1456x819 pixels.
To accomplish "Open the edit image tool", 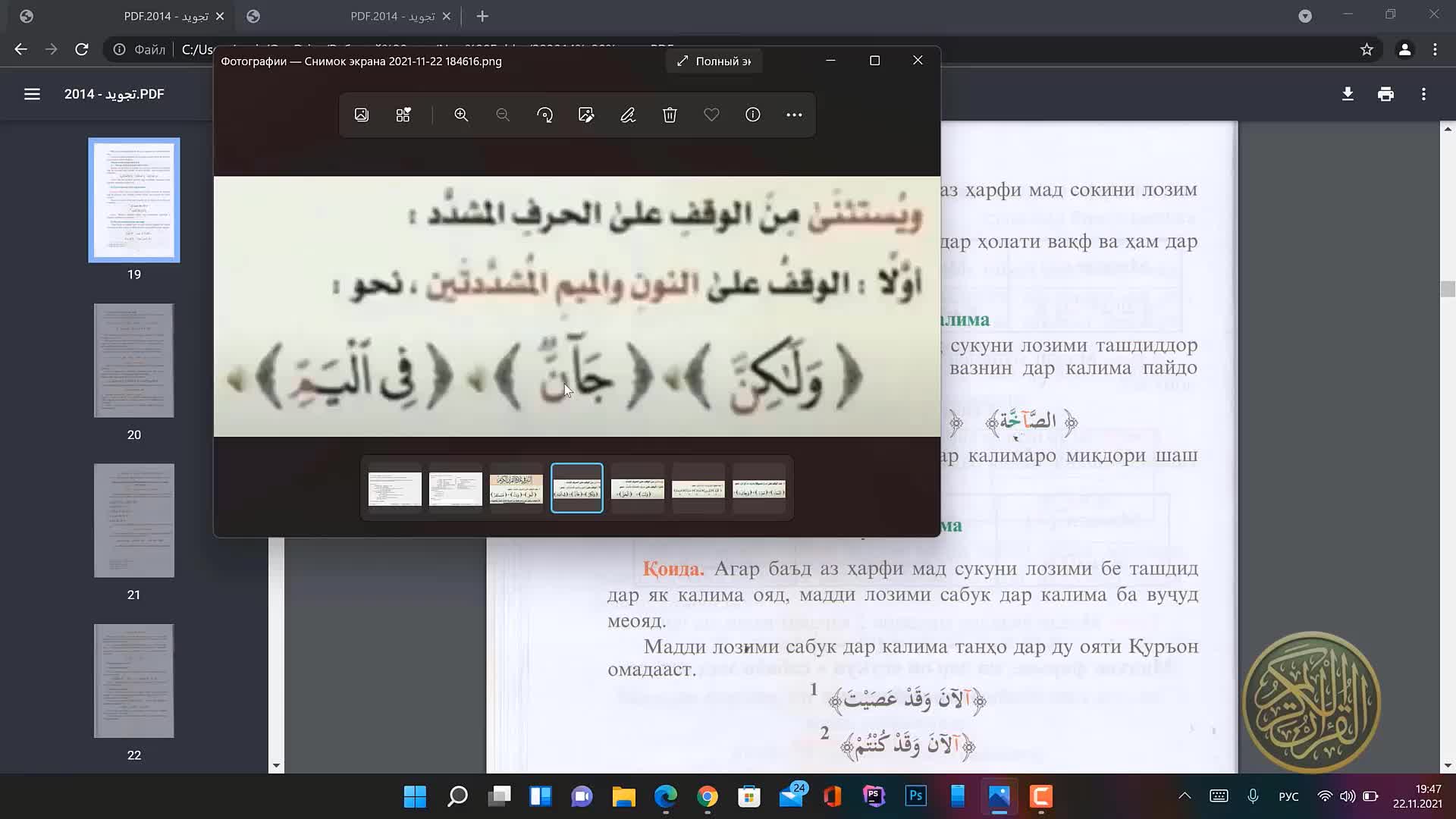I will 586,115.
